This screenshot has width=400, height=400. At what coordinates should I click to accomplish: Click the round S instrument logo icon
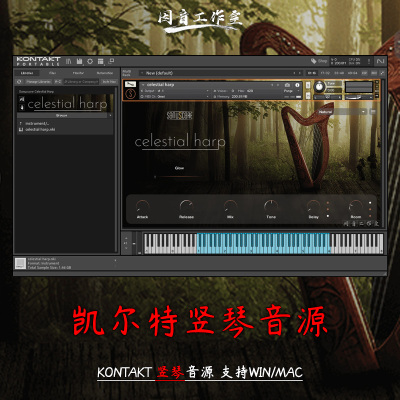point(130,94)
